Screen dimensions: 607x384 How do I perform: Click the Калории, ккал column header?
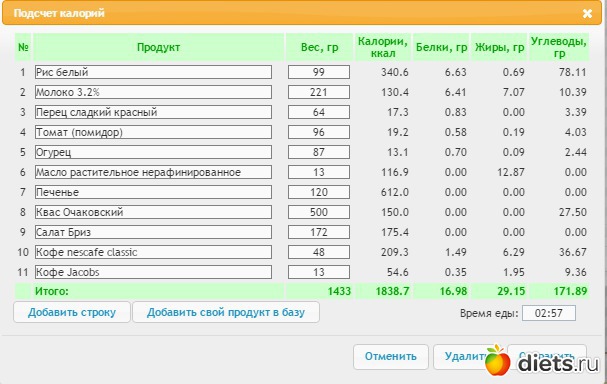[382, 47]
